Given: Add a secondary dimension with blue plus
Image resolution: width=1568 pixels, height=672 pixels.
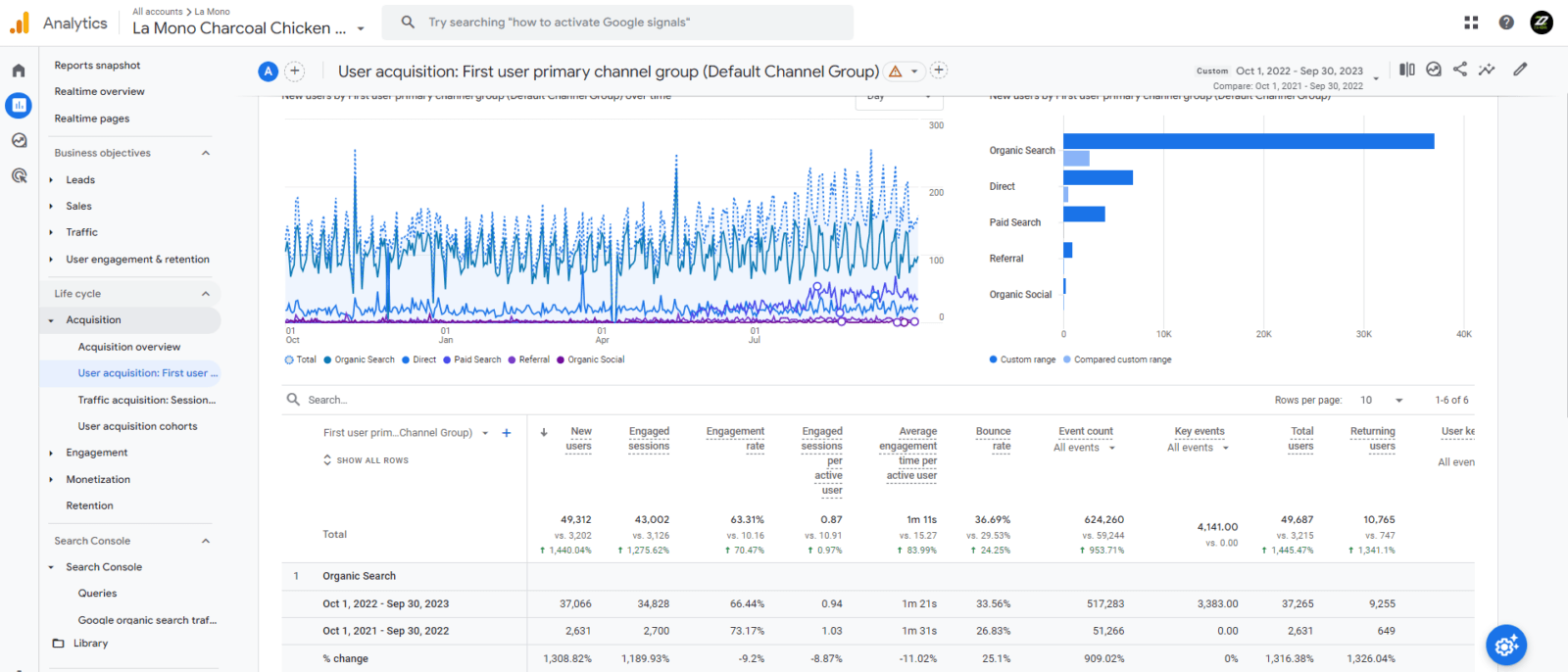Looking at the screenshot, I should [x=507, y=433].
